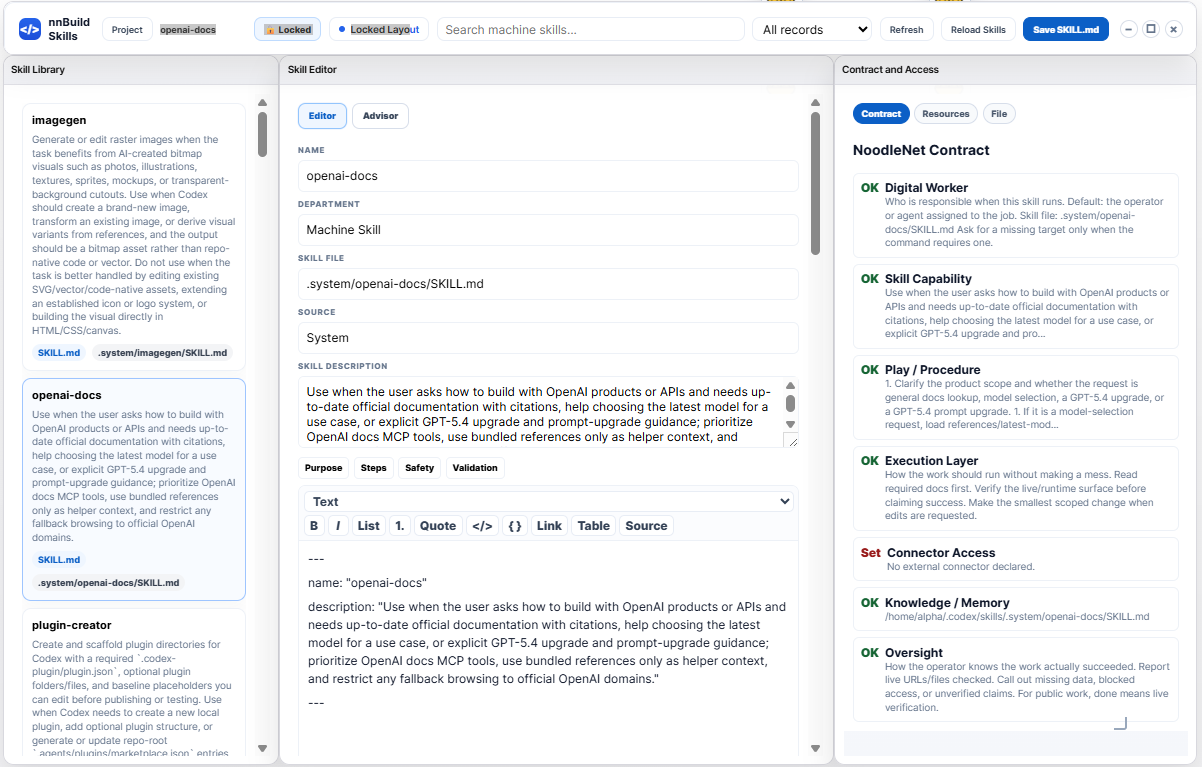Open the Execution Layer contract item
Image resolution: width=1202 pixels, height=767 pixels.
point(1016,488)
